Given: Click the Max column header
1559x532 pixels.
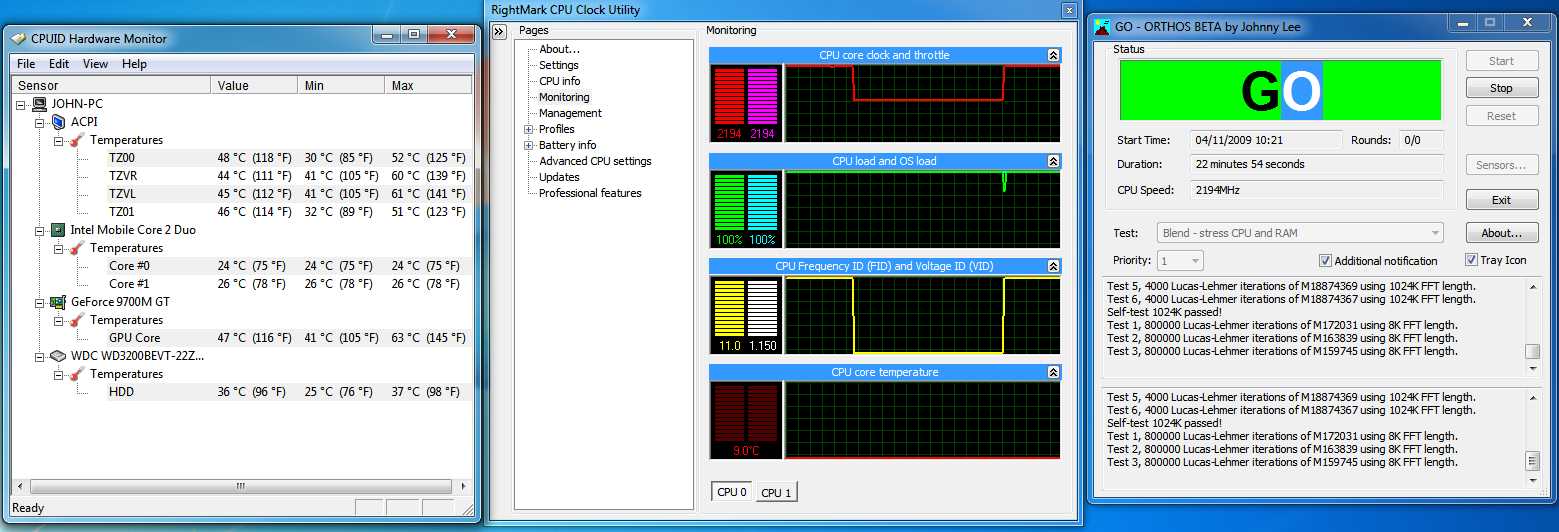Looking at the screenshot, I should (428, 86).
